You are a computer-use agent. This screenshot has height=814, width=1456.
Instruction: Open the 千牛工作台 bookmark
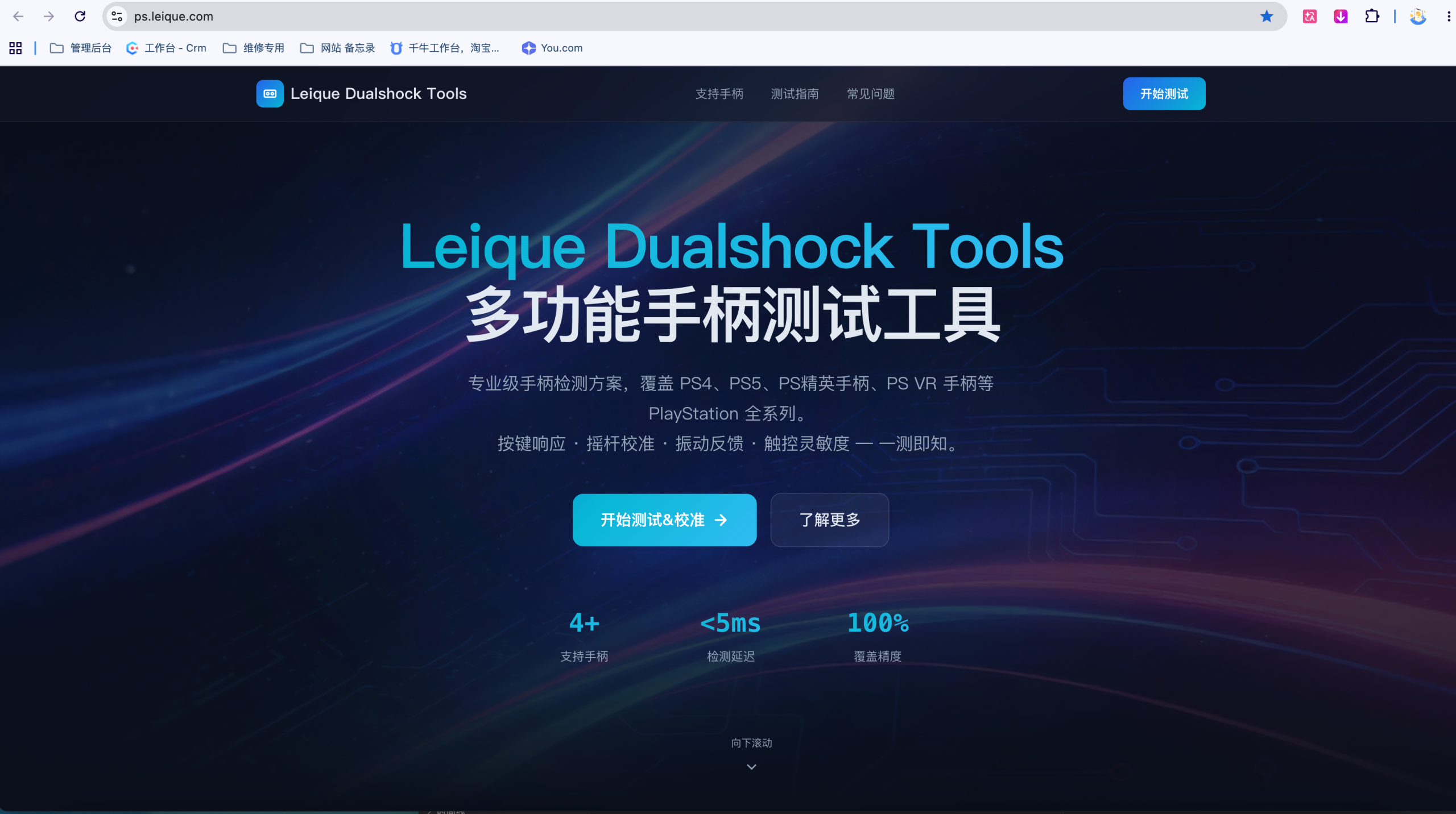(445, 48)
